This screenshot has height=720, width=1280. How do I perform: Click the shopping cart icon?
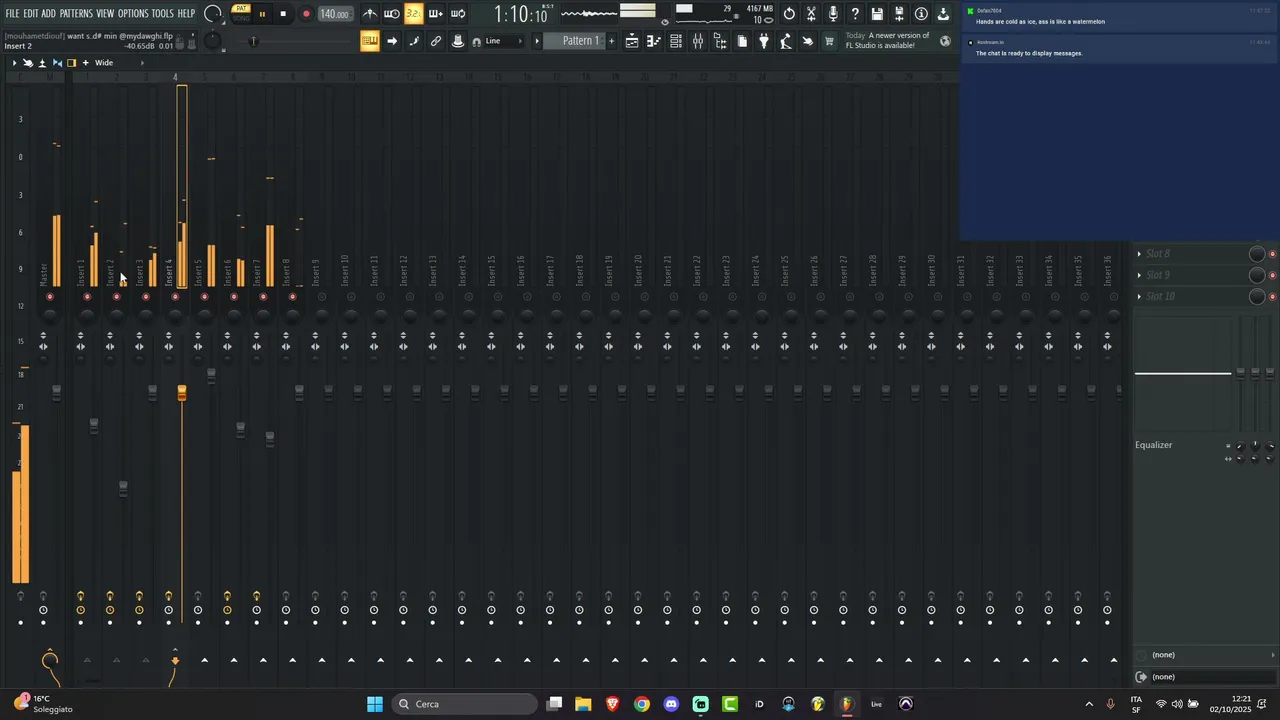(x=829, y=41)
